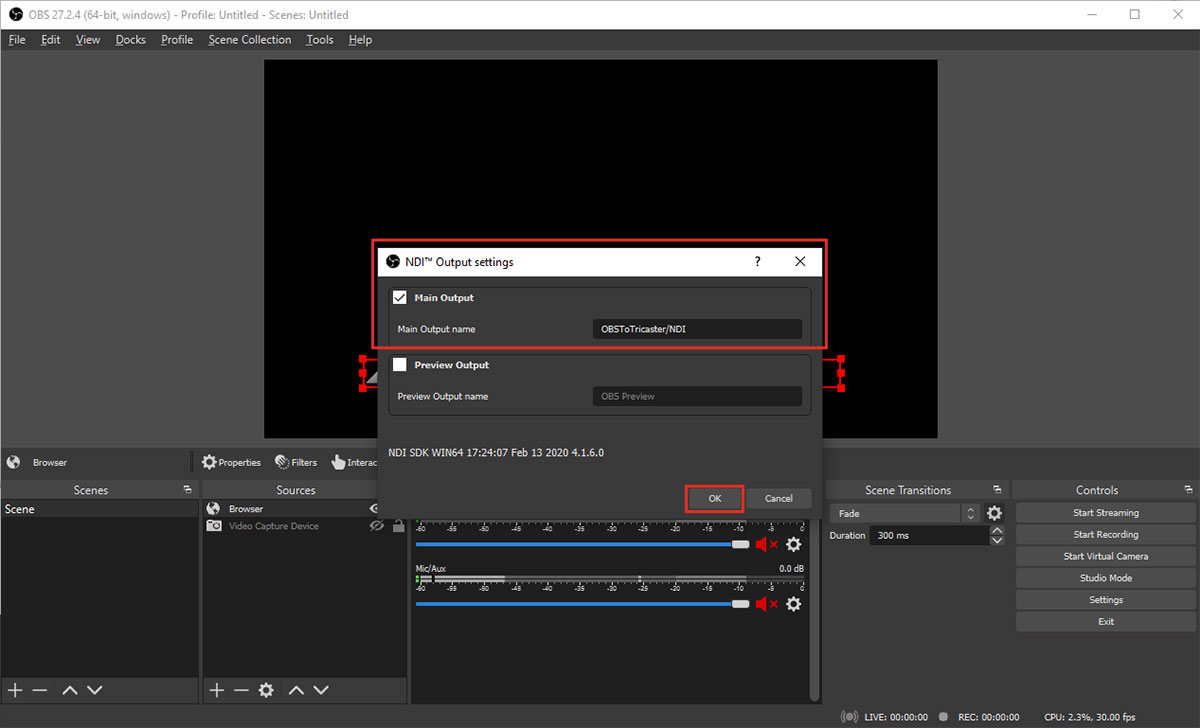Open the File menu
The width and height of the screenshot is (1200, 728).
pyautogui.click(x=17, y=40)
